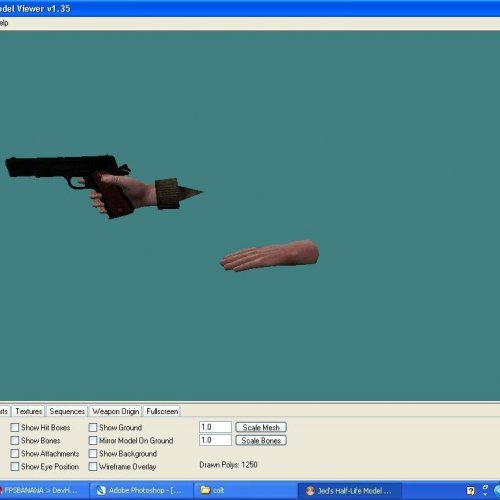The image size is (500, 500).
Task: Focus the mesh scale value field
Action: 215,427
